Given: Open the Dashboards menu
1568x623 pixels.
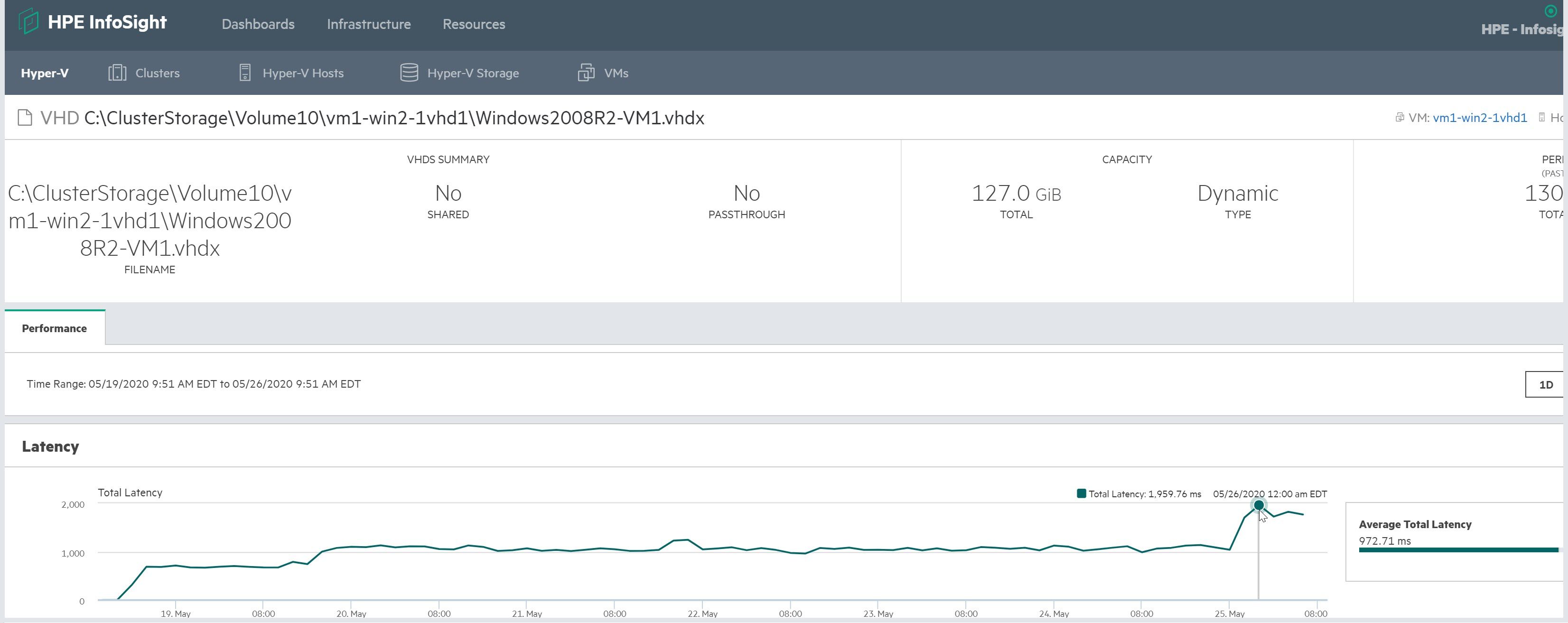Looking at the screenshot, I should coord(258,24).
